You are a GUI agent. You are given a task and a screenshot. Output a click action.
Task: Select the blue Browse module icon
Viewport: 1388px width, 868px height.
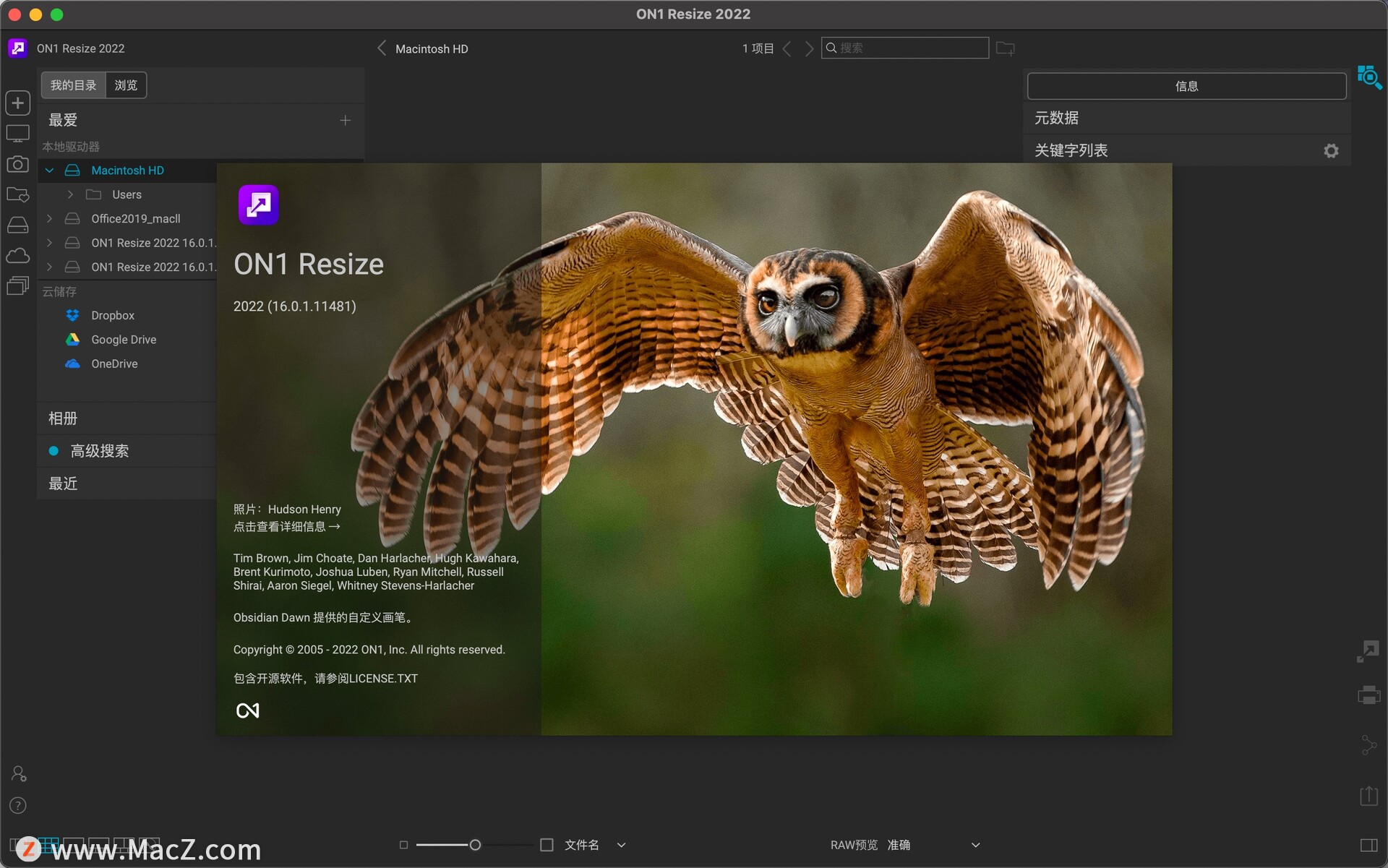click(x=1369, y=77)
